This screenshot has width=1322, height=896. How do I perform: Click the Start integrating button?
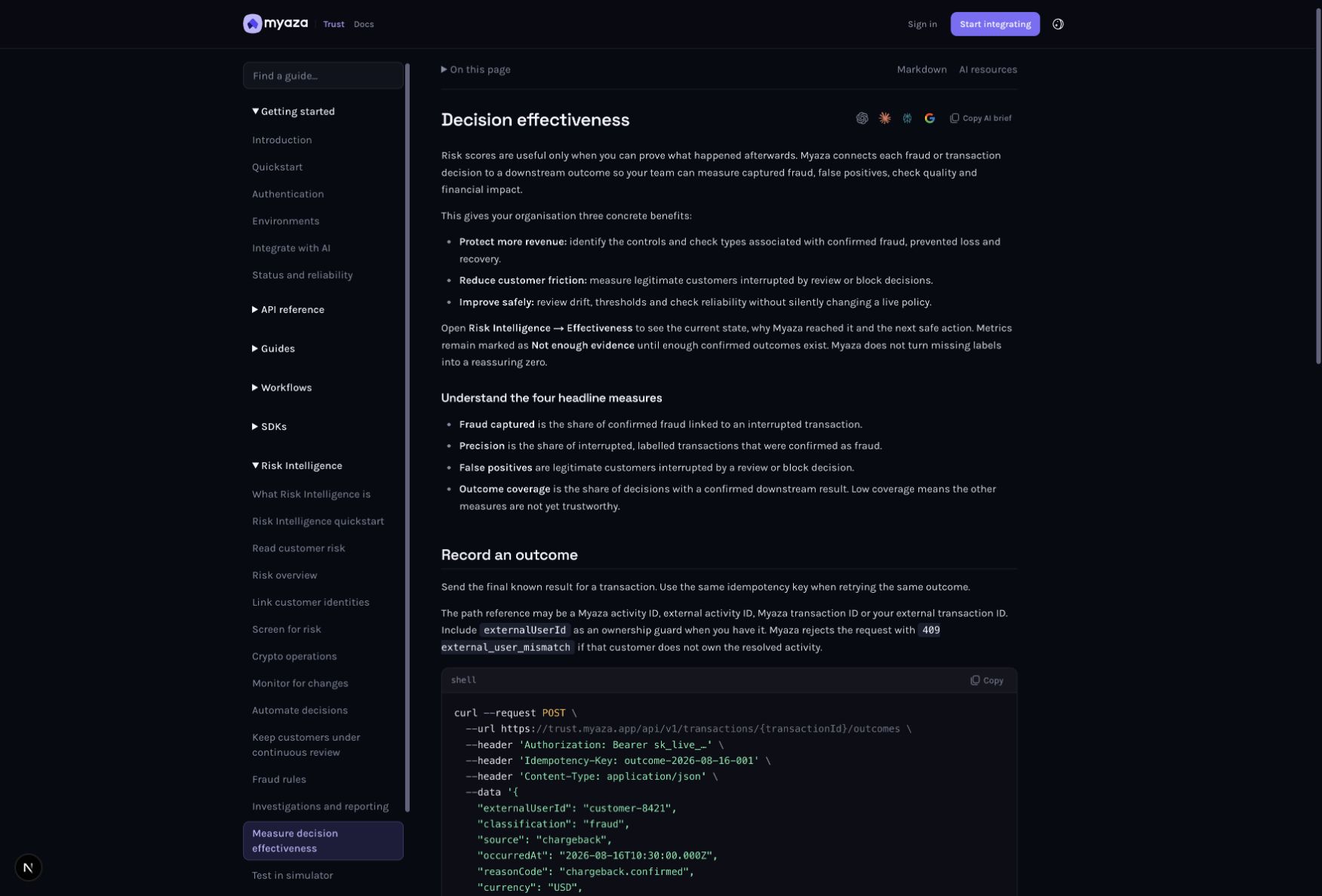pyautogui.click(x=995, y=24)
